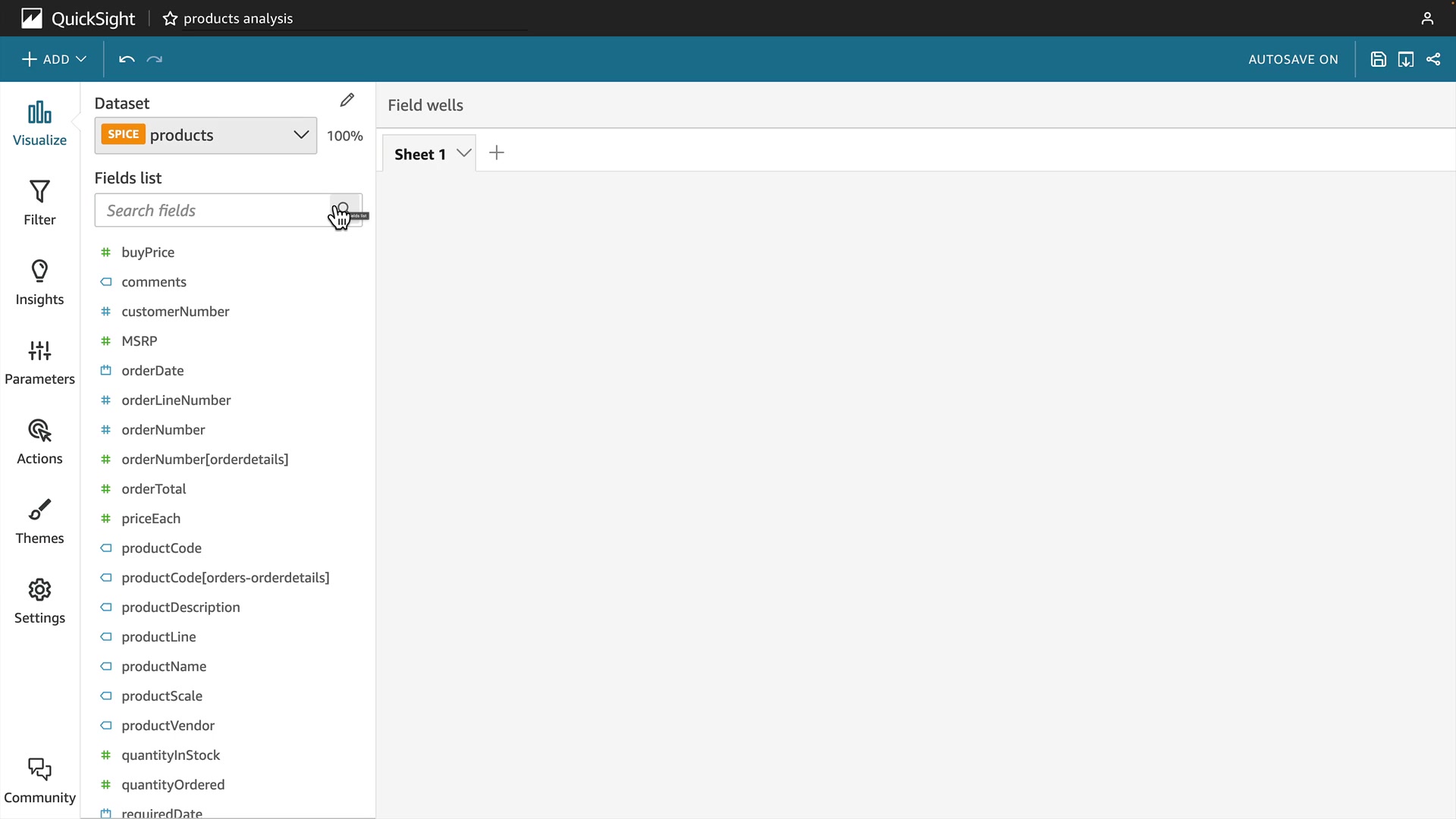Open the Filter panel
This screenshot has height=819, width=1456.
point(39,202)
